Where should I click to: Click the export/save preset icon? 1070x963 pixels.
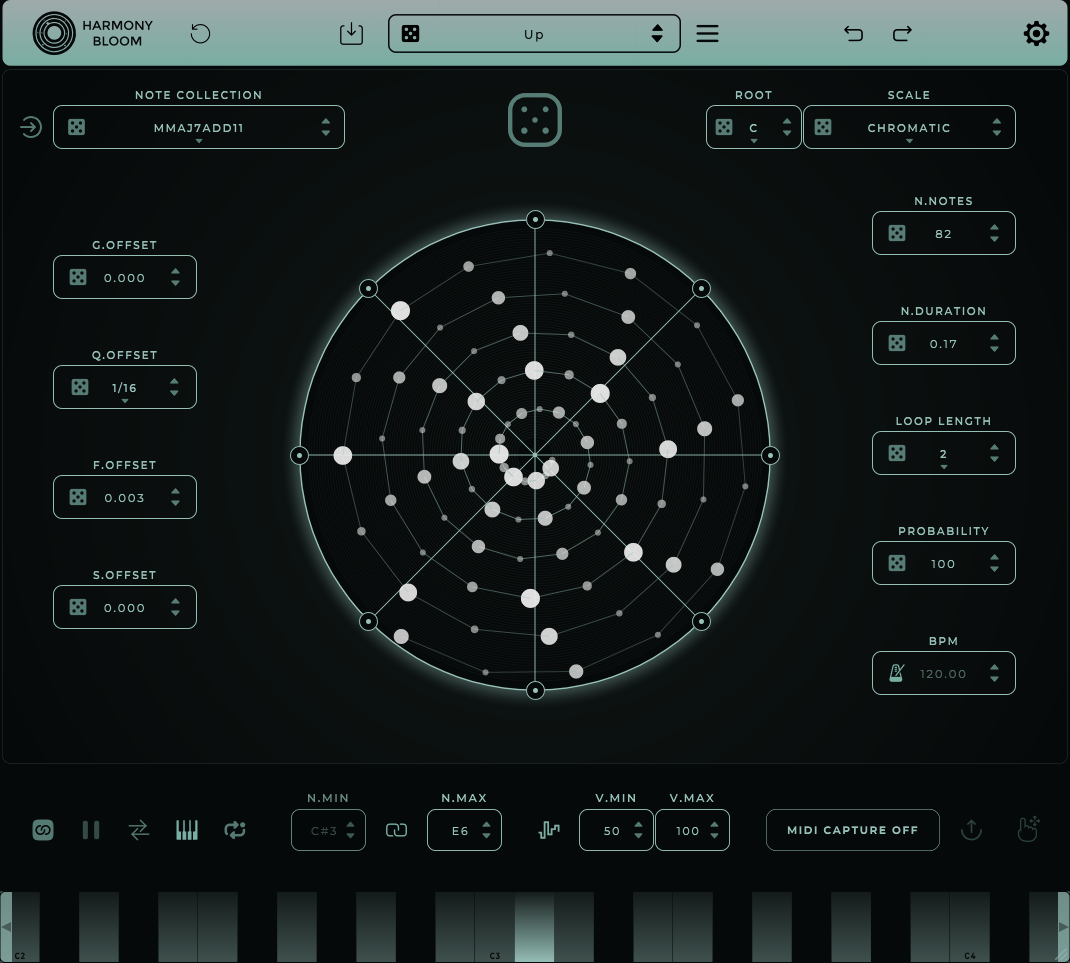351,33
